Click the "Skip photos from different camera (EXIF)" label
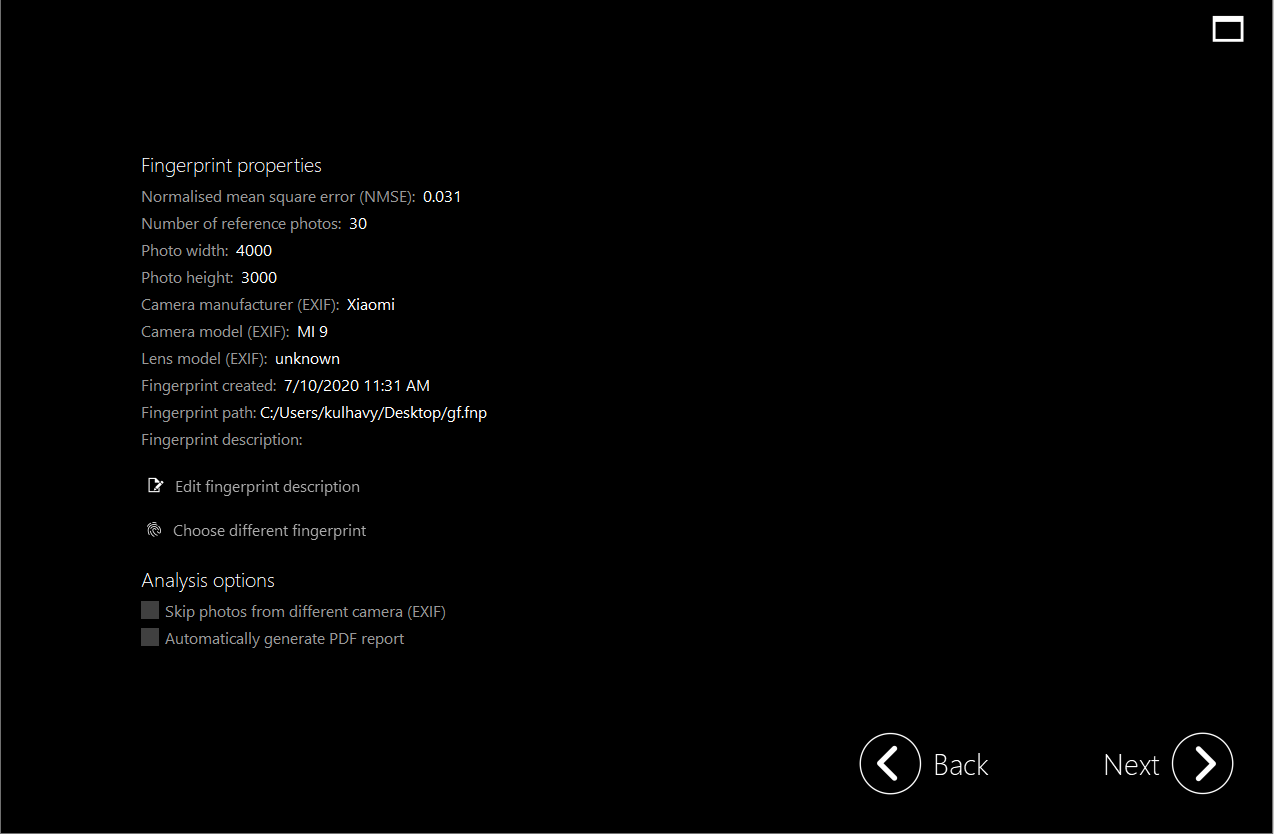The width and height of the screenshot is (1274, 834). [305, 611]
